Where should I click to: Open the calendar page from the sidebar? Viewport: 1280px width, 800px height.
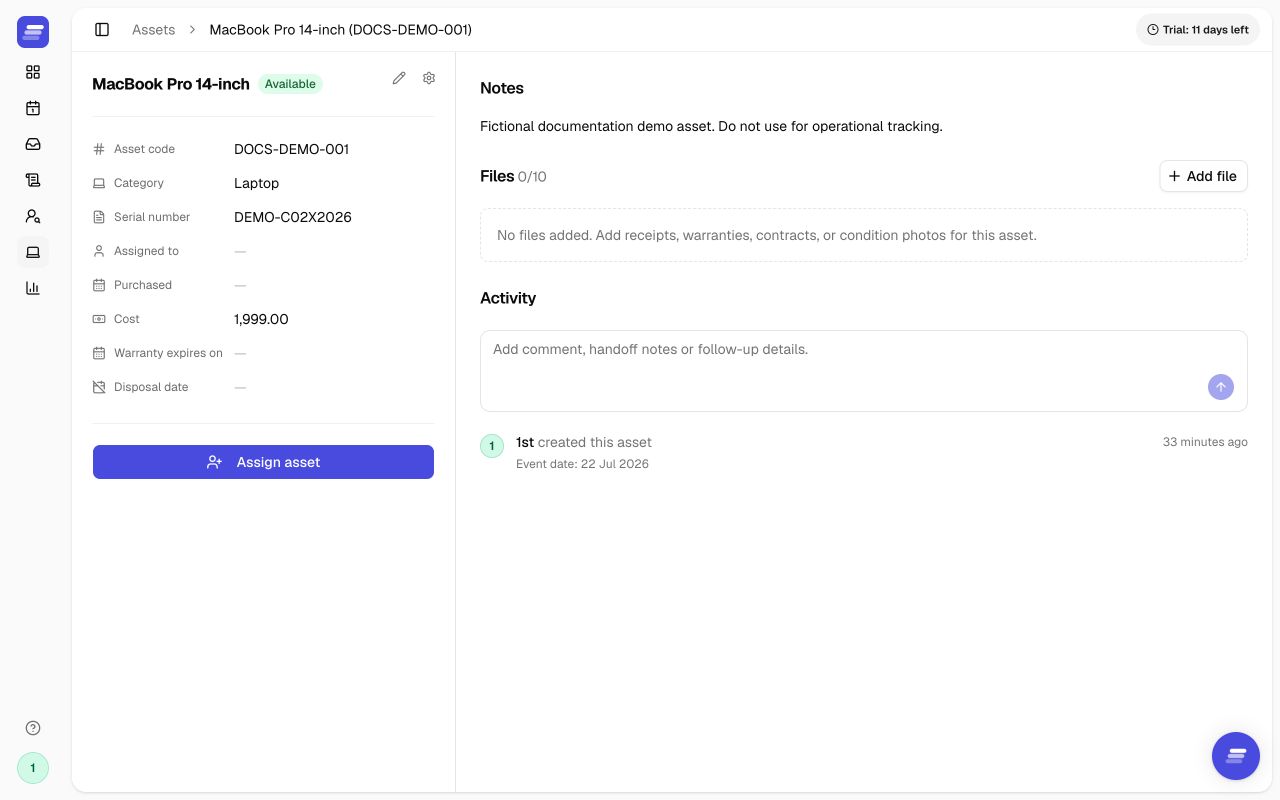[33, 108]
